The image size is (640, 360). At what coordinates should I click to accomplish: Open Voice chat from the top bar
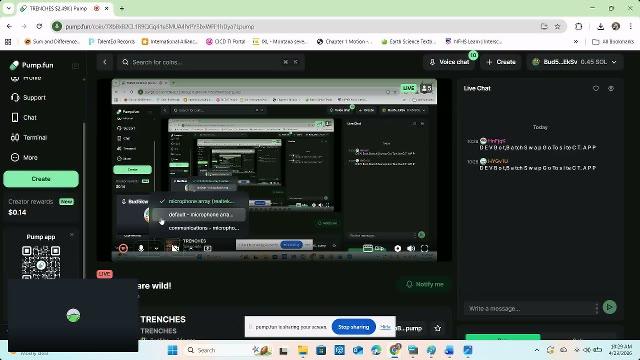coord(449,62)
